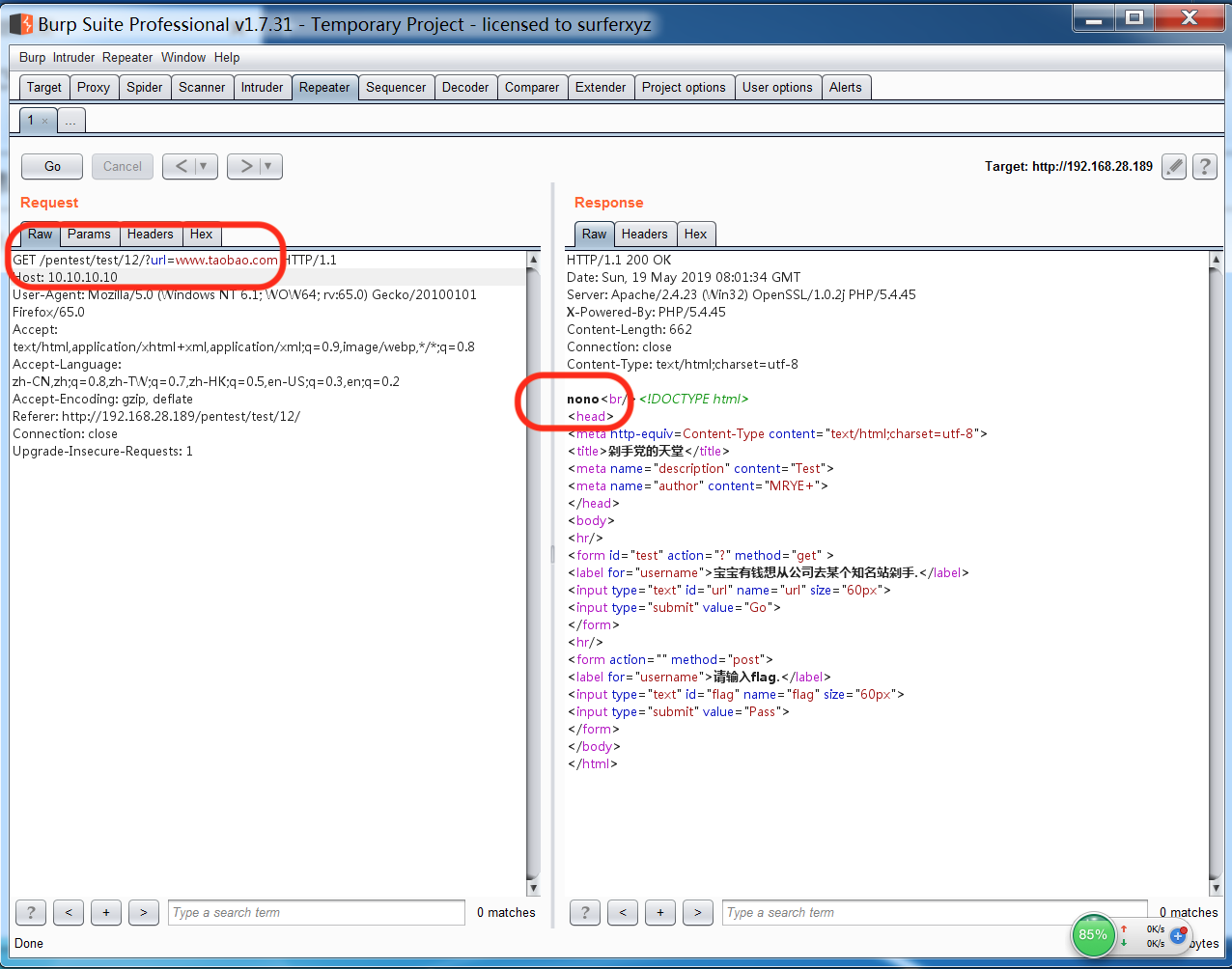
Task: Switch to the Proxy tab
Action: point(94,87)
